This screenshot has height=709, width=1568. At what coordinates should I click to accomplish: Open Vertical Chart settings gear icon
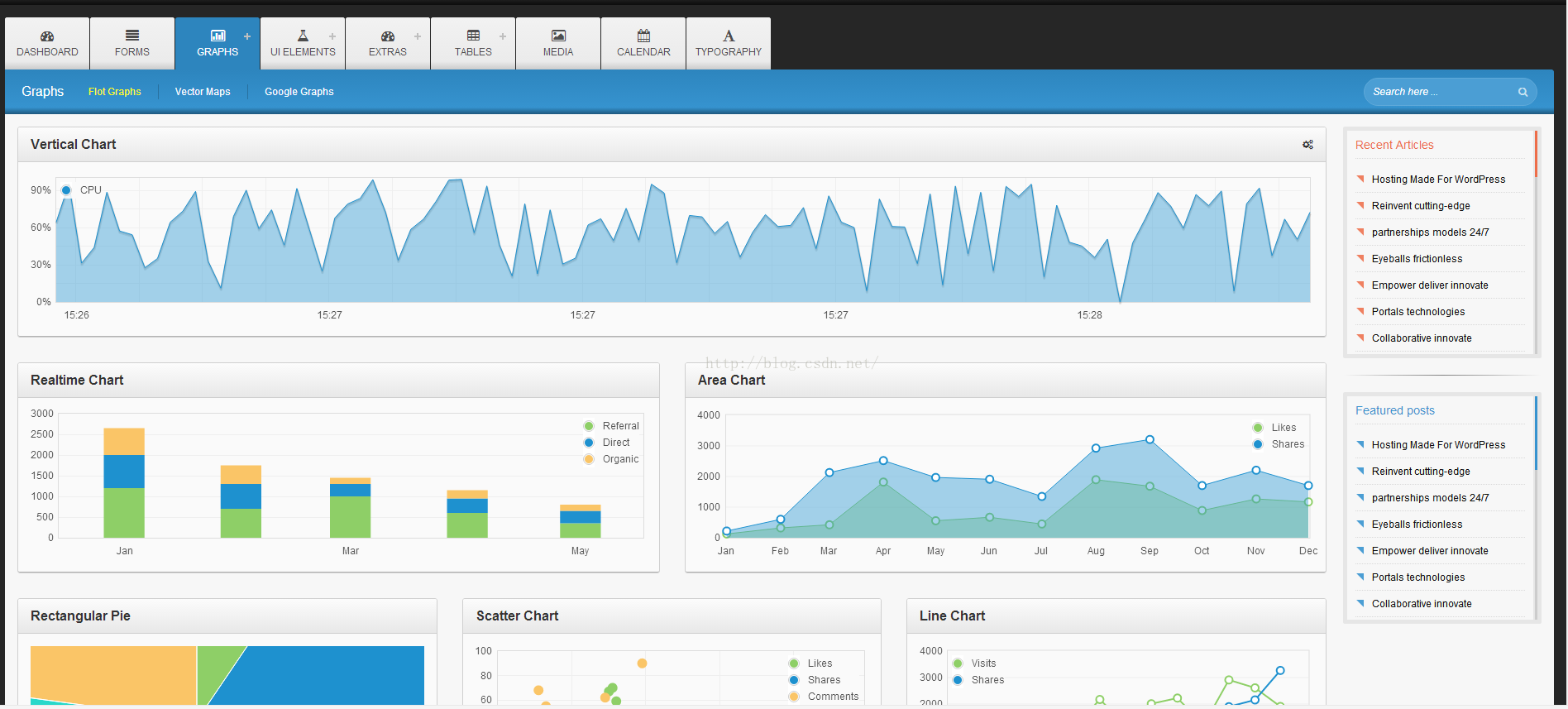[x=1307, y=144]
